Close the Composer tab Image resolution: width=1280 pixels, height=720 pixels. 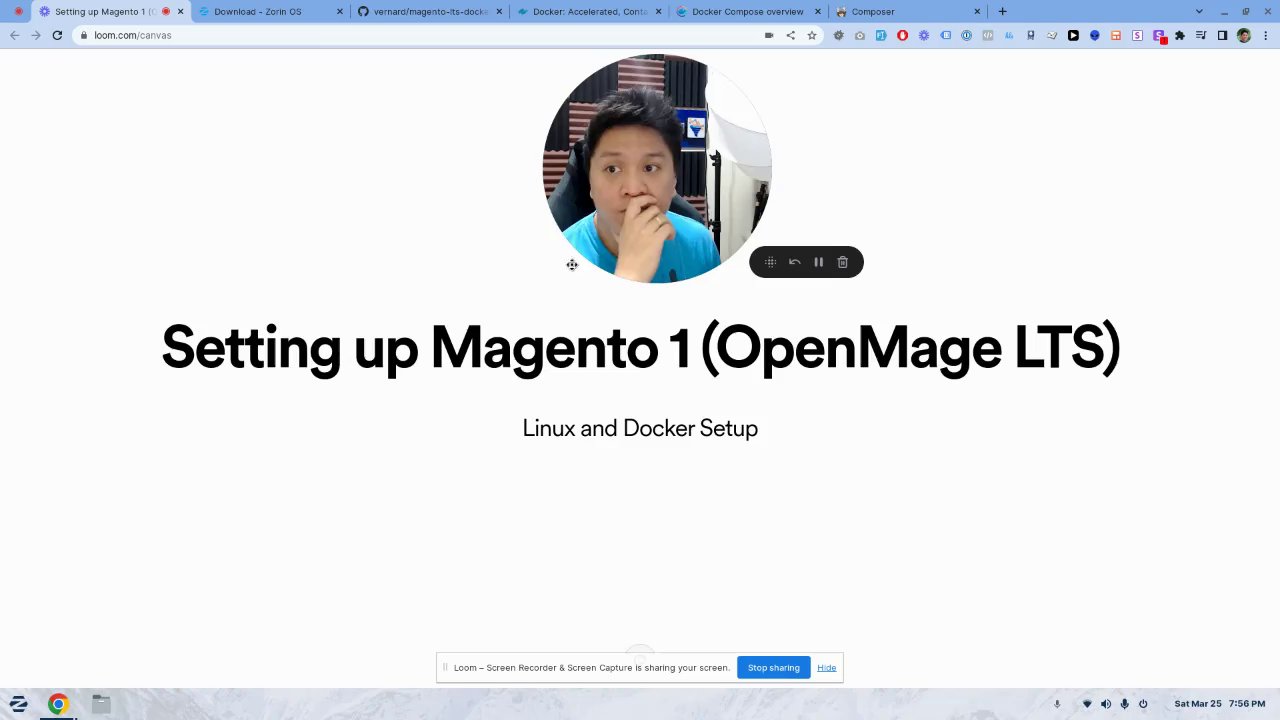click(977, 11)
